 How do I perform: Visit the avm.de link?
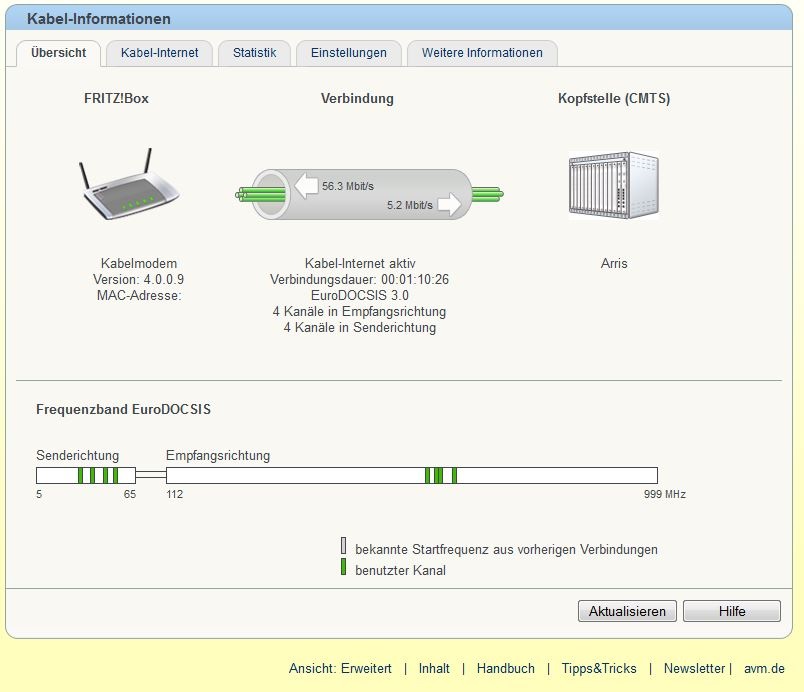(764, 668)
